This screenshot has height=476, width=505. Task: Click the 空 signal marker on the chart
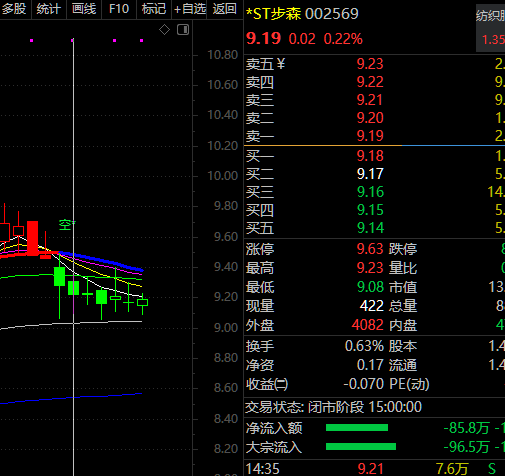coord(67,225)
